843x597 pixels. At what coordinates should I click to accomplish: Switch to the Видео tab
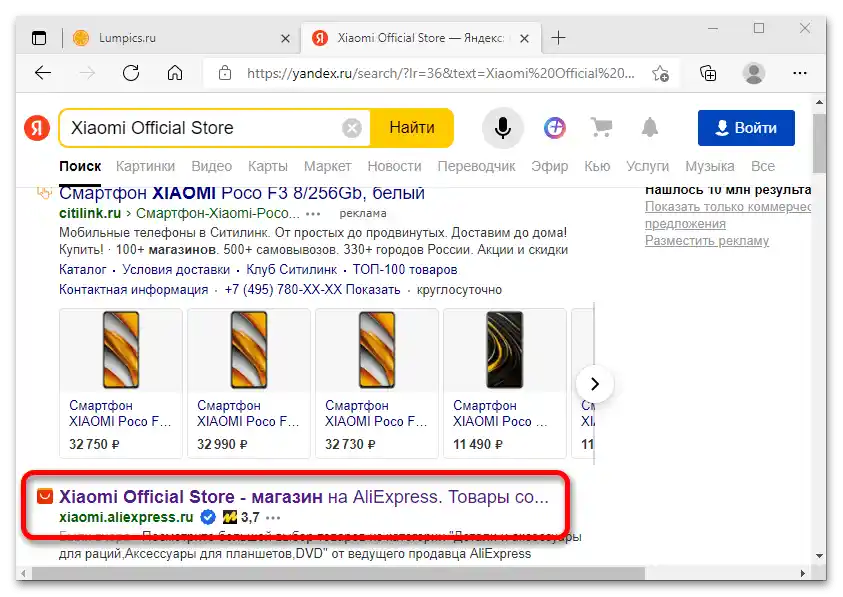[x=211, y=167]
